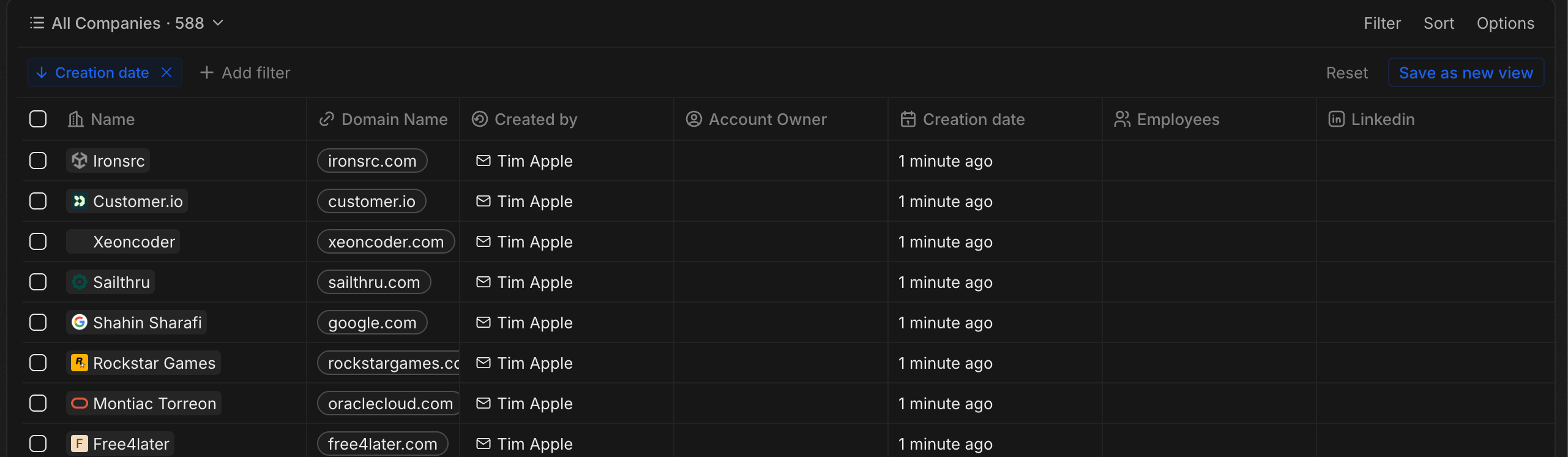Viewport: 1568px width, 457px height.
Task: Open the All Companies view dropdown chevron
Action: tap(218, 23)
